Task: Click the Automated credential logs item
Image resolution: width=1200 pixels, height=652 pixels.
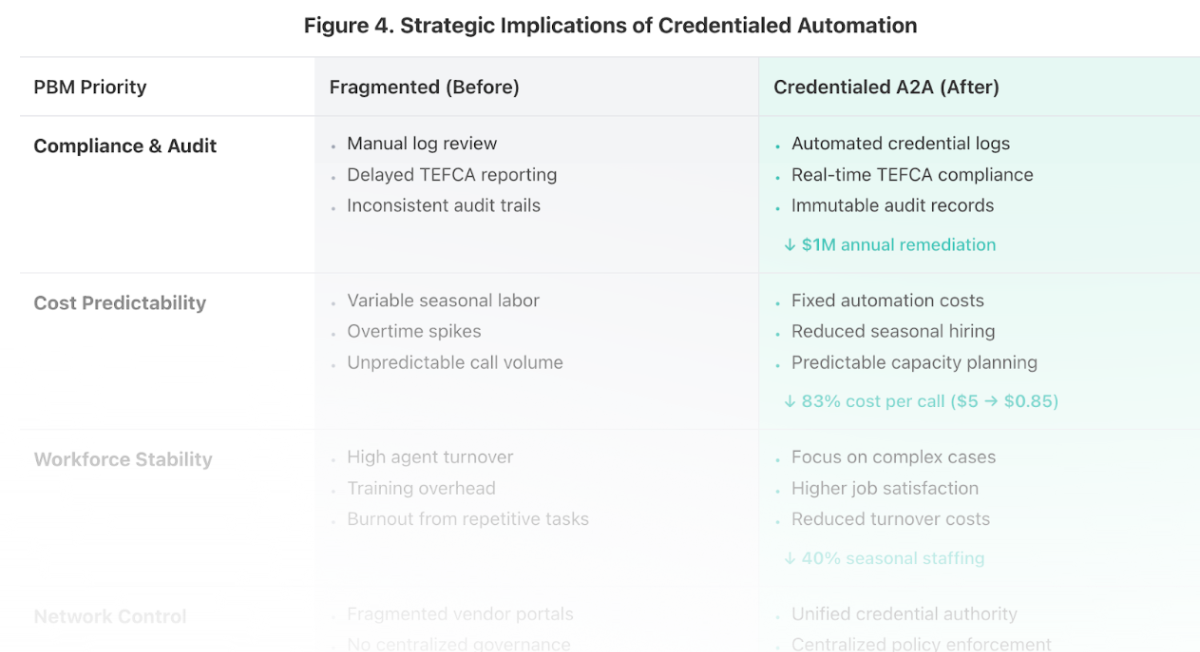Action: tap(900, 144)
